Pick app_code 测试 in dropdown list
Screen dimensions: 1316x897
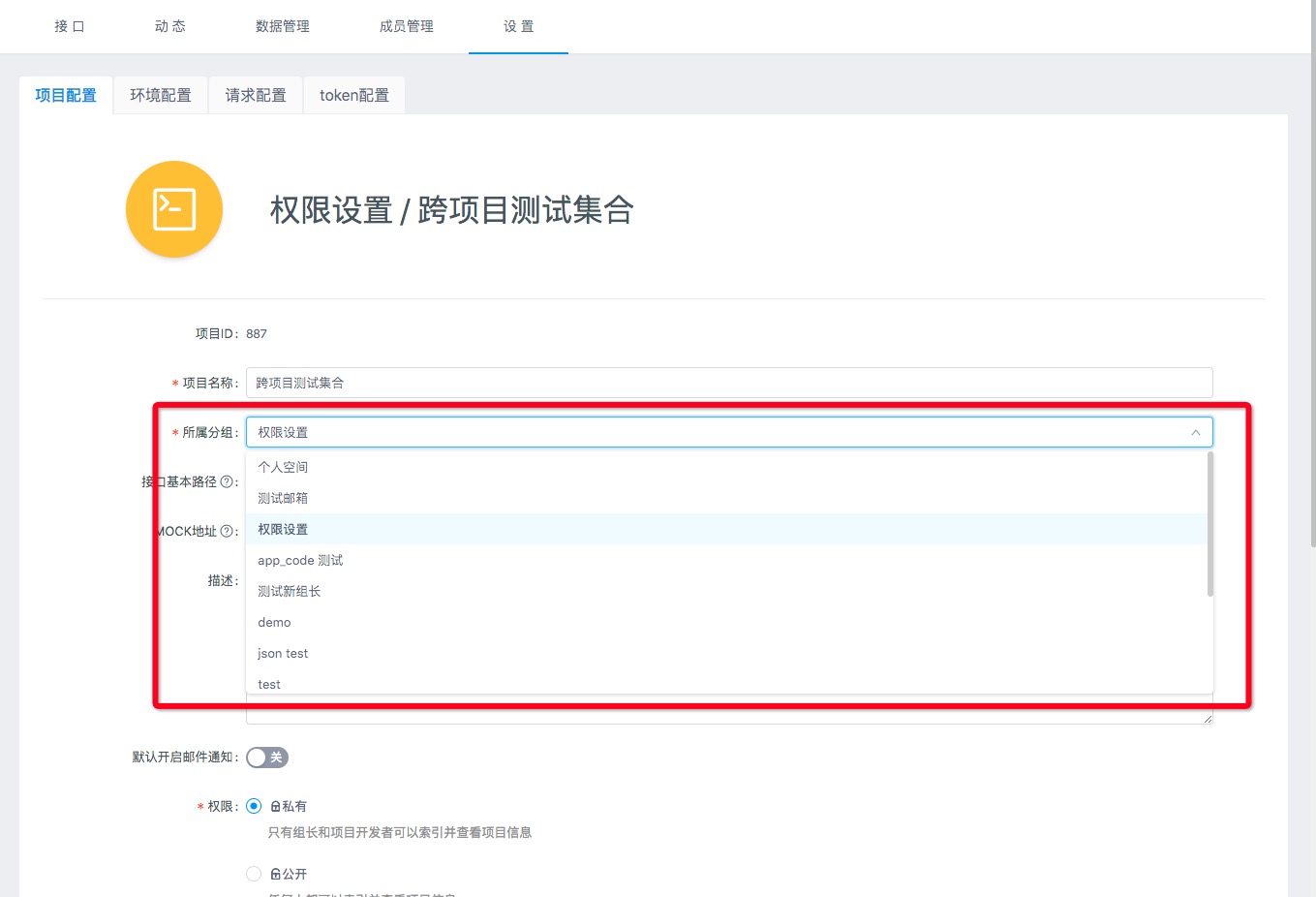click(300, 560)
